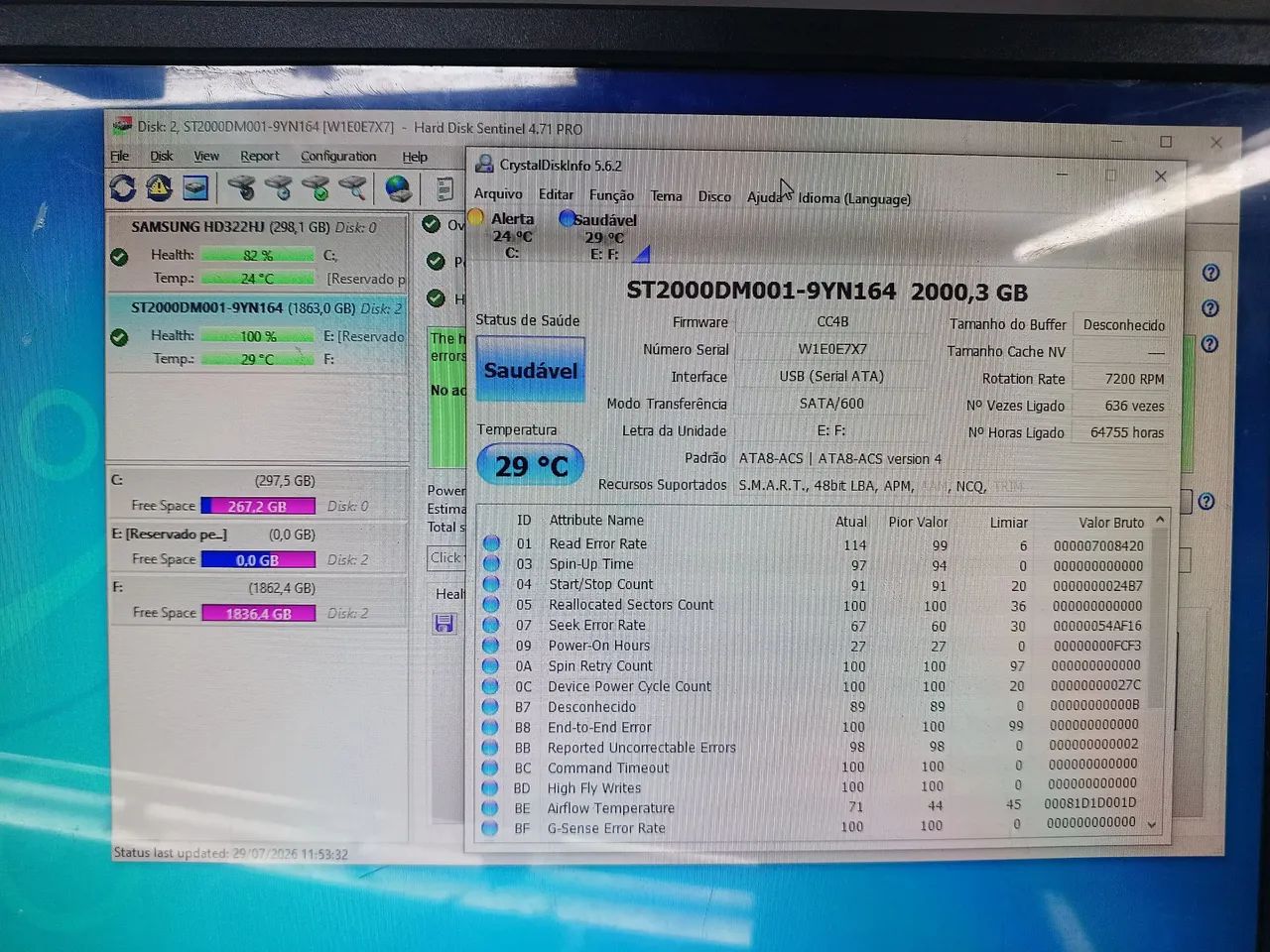Click the floppy save icon under Health
The width and height of the screenshot is (1270, 952).
444,624
